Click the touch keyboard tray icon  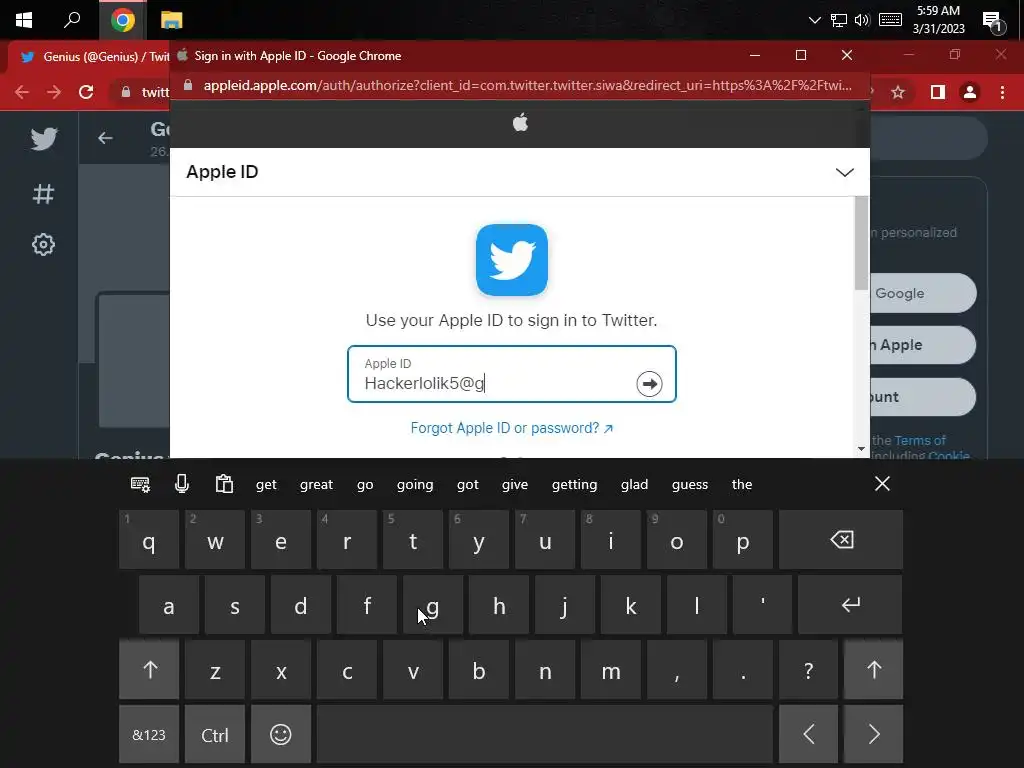pos(890,20)
